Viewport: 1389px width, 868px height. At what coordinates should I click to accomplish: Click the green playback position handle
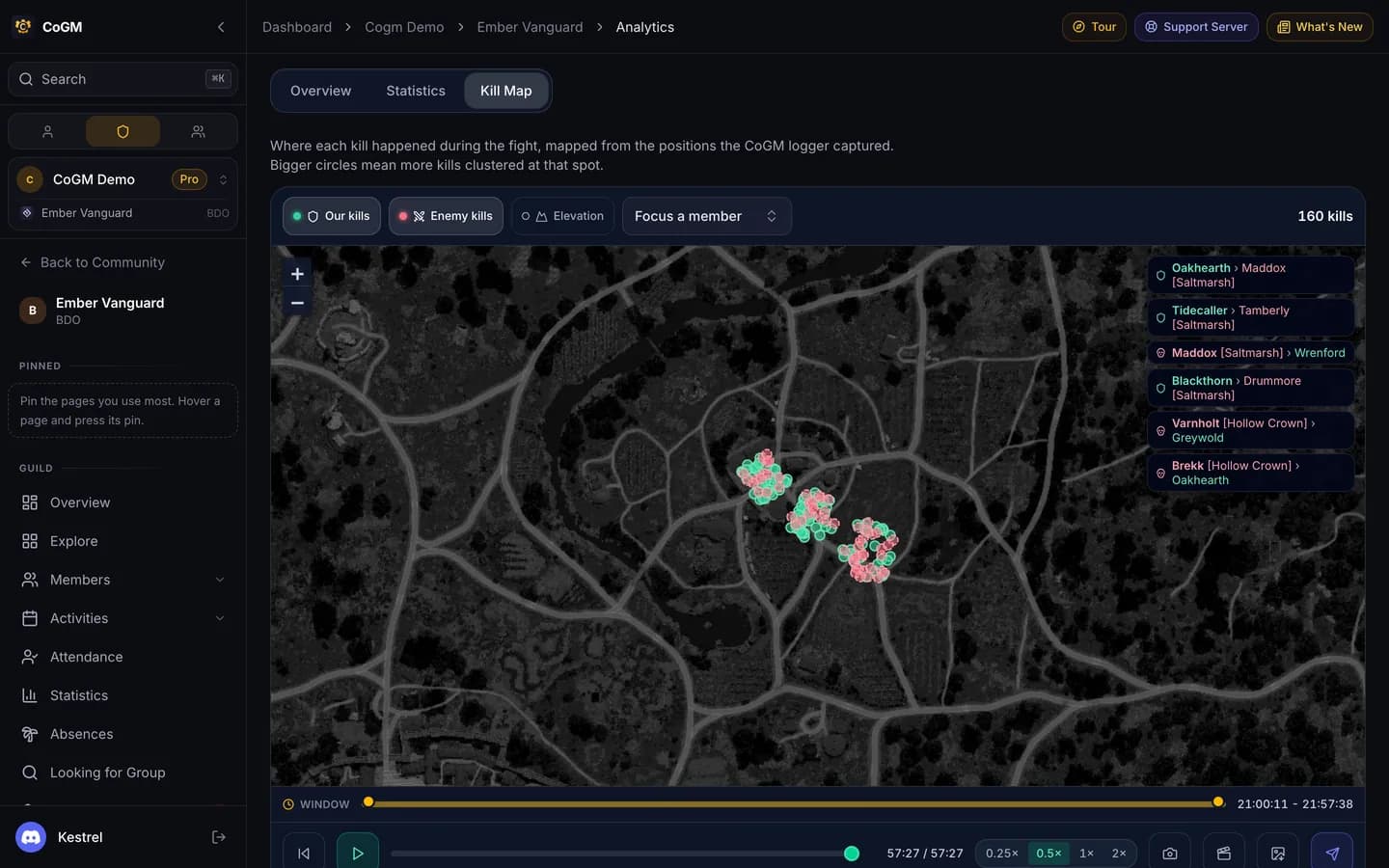tap(852, 854)
